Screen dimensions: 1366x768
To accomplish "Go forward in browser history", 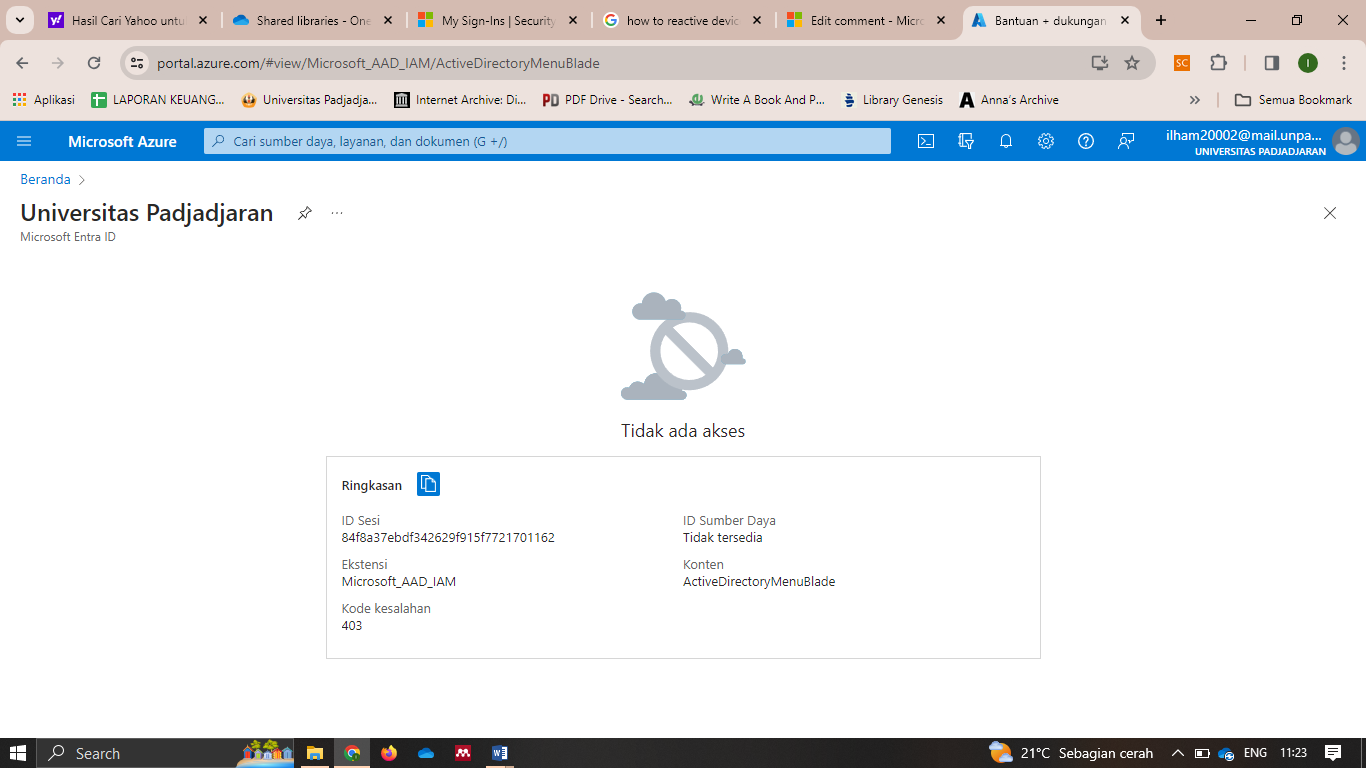I will (x=58, y=63).
